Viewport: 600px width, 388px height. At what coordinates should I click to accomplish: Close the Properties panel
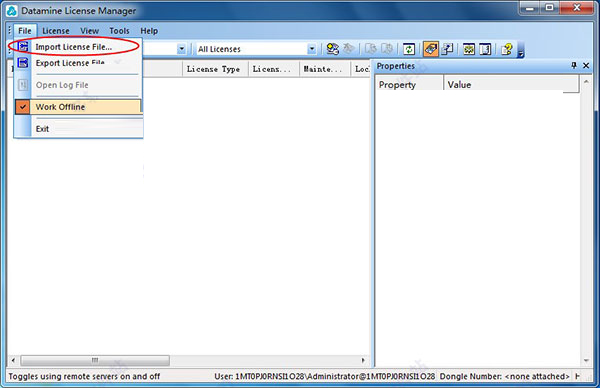[x=586, y=65]
